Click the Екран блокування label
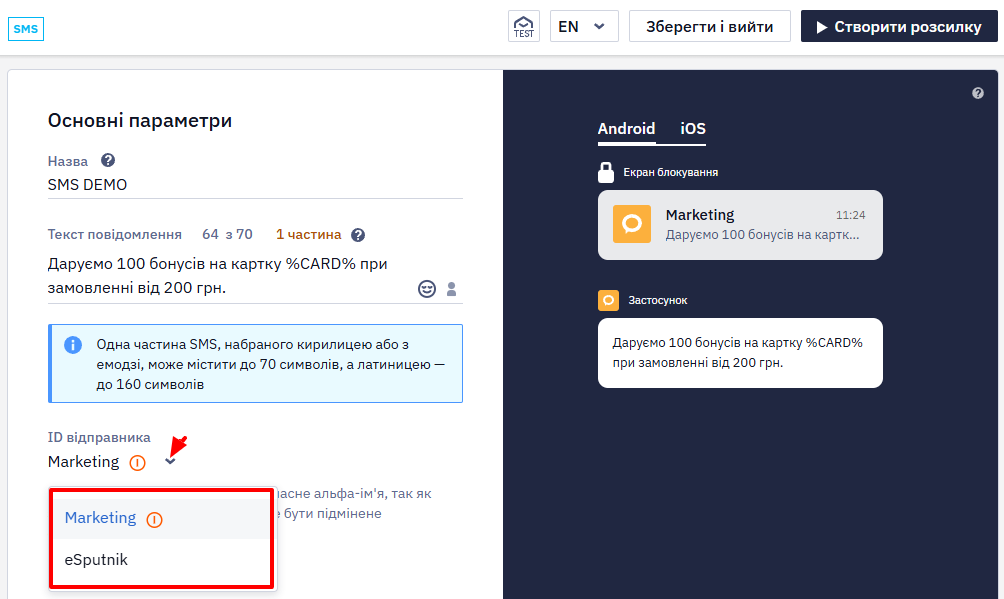The image size is (1004, 599). tap(670, 172)
